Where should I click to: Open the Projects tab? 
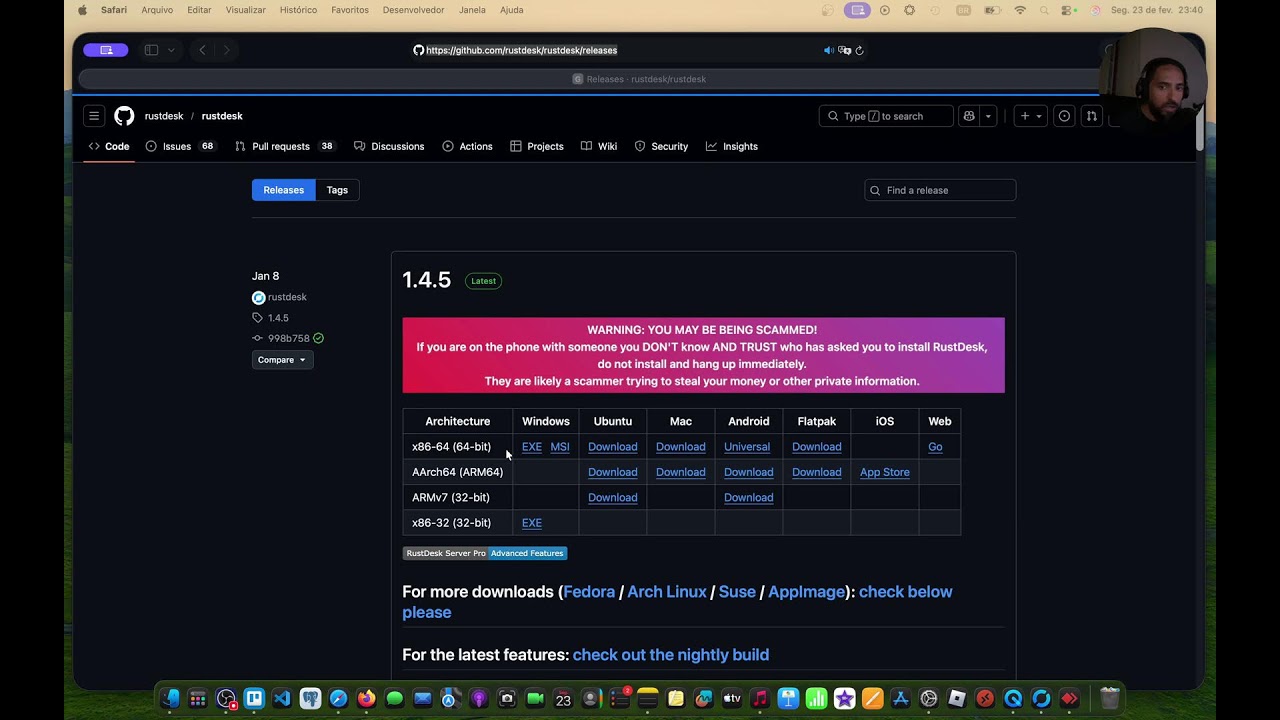(x=537, y=146)
